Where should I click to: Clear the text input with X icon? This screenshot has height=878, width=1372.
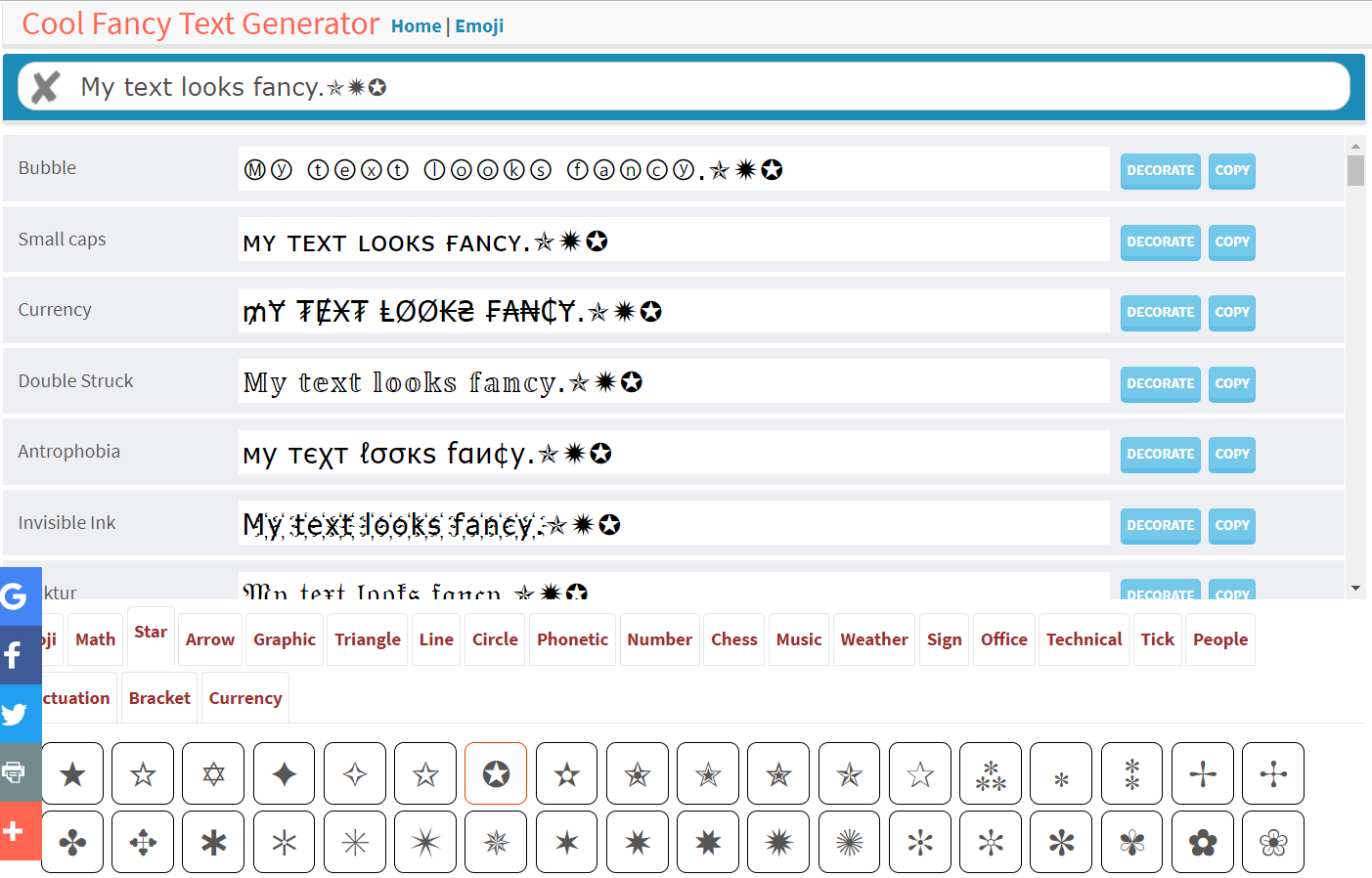tap(45, 87)
